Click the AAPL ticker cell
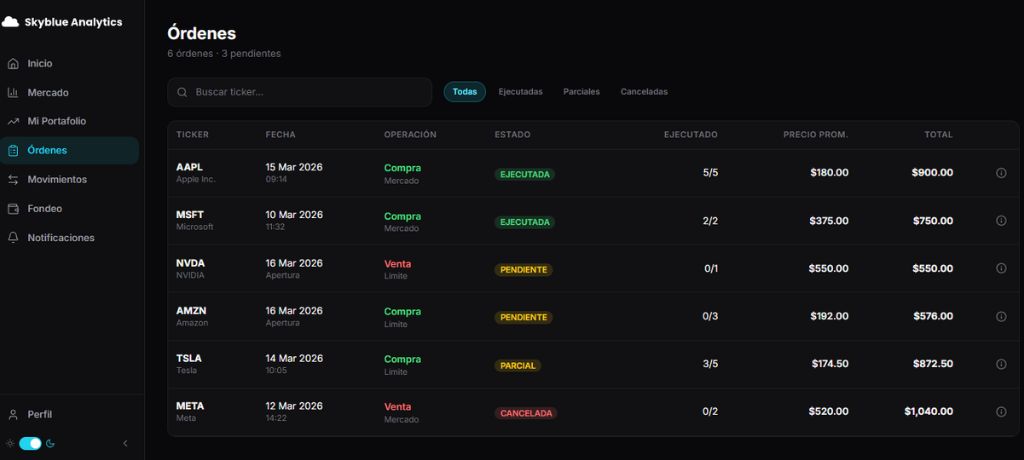Screen dimensions: 1024x460 (196, 172)
